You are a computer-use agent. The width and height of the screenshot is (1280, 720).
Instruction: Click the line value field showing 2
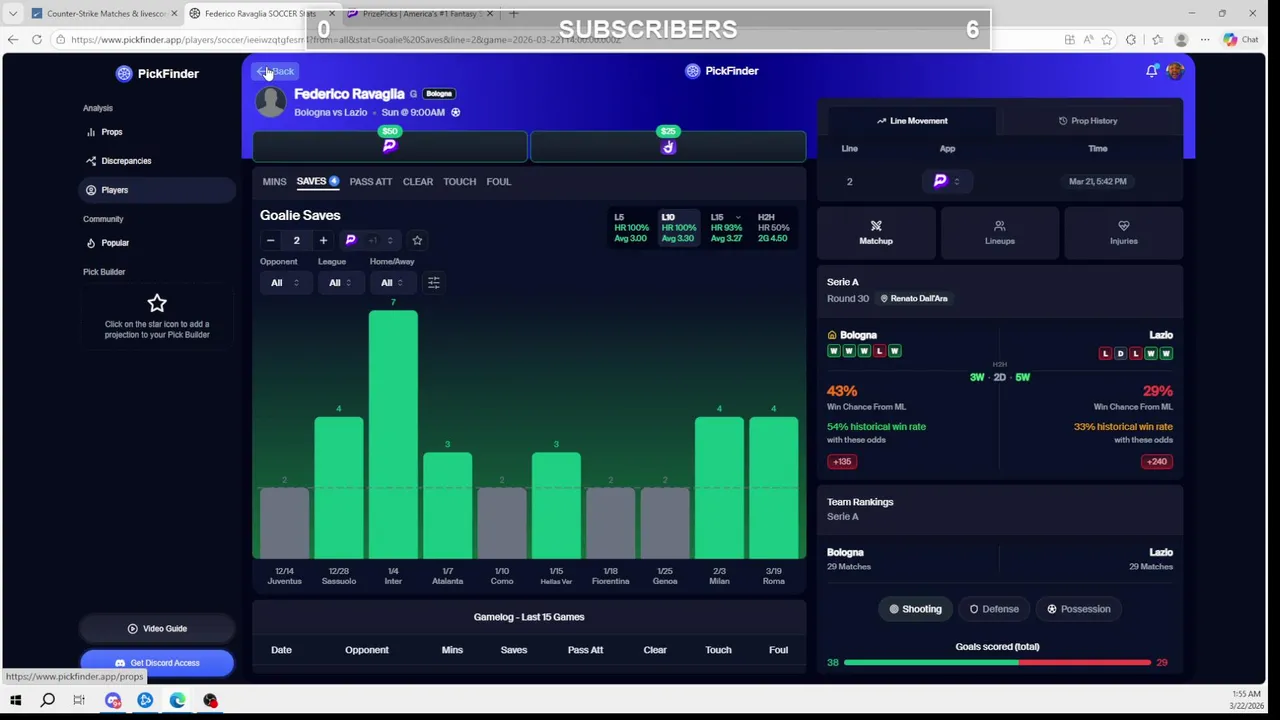tap(296, 240)
